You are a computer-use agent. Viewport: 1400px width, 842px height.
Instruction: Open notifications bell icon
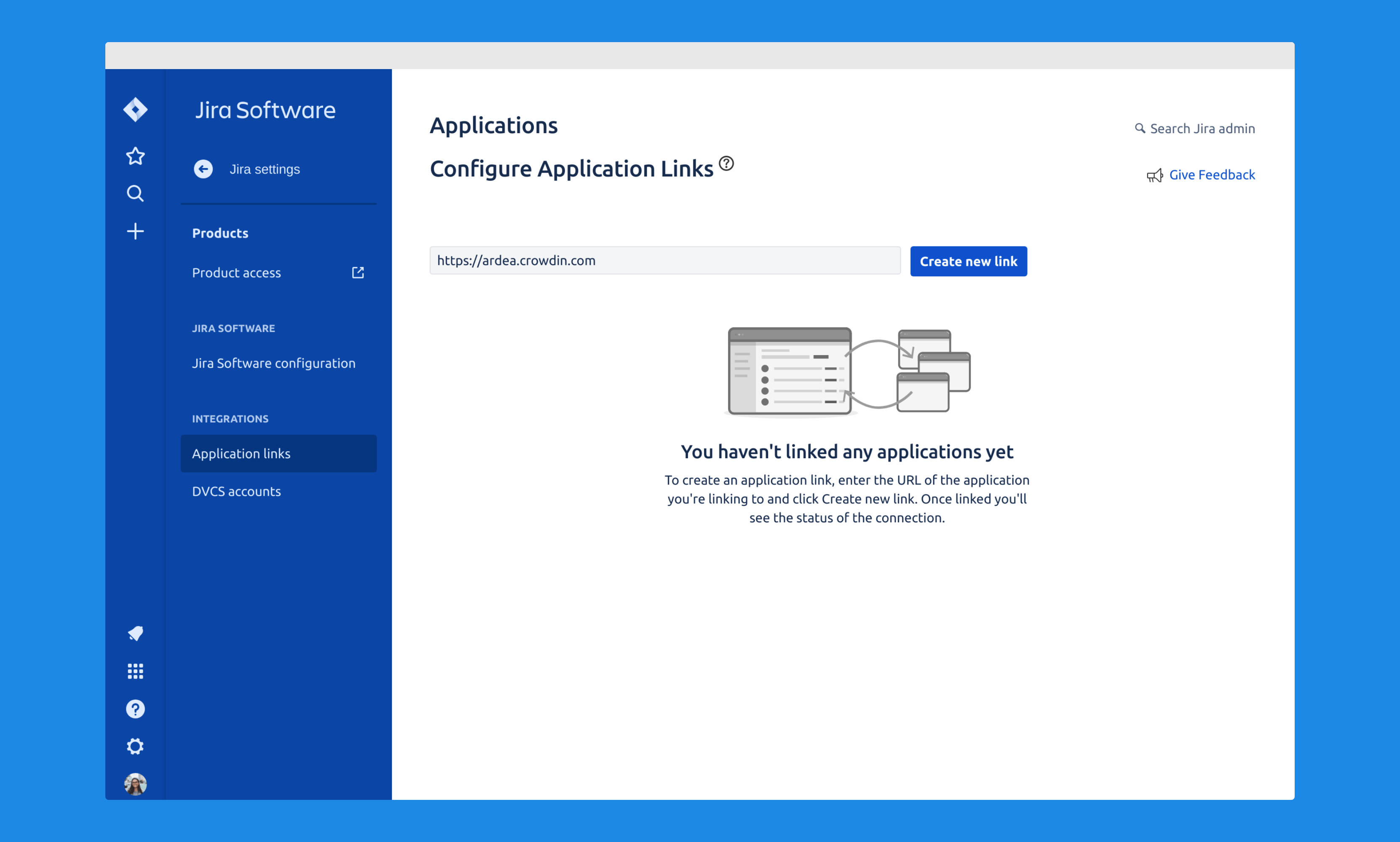pos(135,633)
